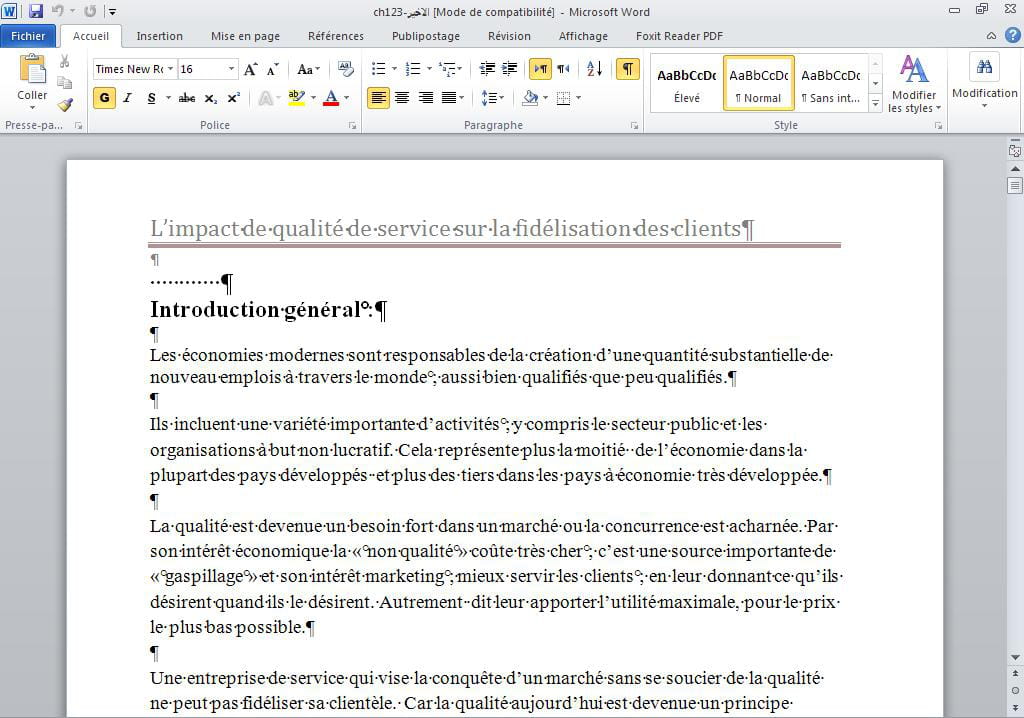Viewport: 1024px width, 718px height.
Task: Open the Word help question mark
Action: (x=1012, y=35)
